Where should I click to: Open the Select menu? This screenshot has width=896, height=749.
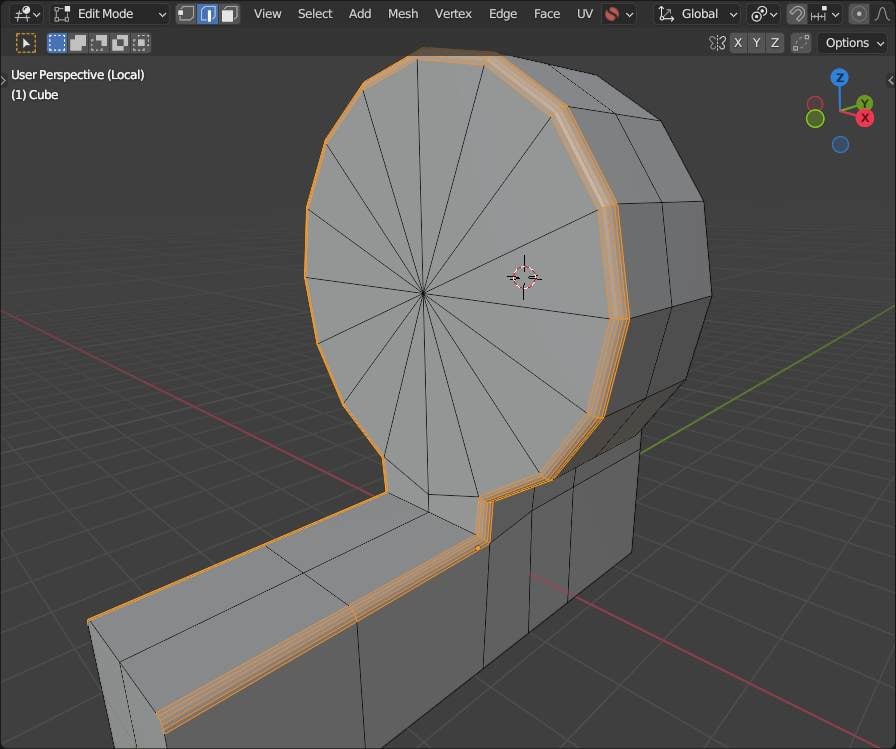[x=315, y=14]
